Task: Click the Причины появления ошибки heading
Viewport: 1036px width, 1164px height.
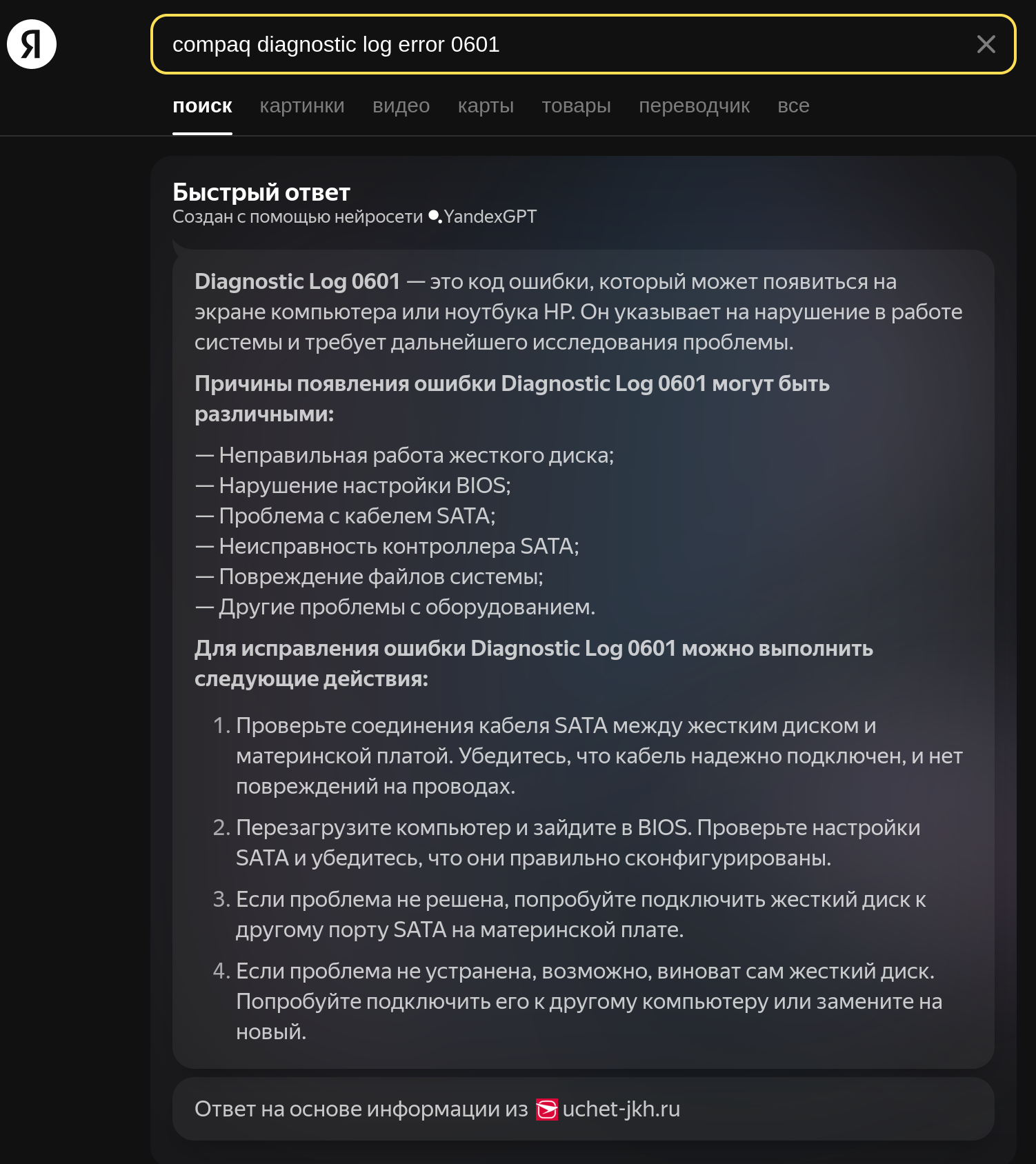Action: (x=512, y=399)
